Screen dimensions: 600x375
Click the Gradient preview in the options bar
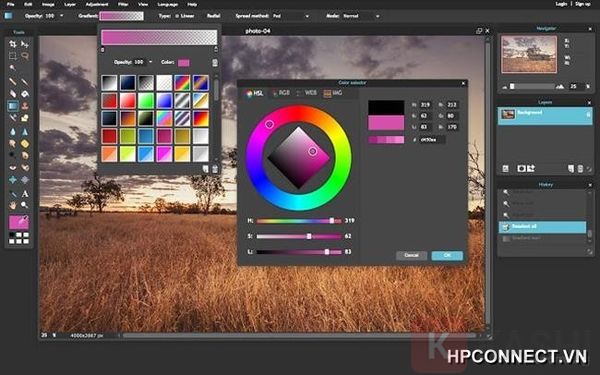[121, 16]
